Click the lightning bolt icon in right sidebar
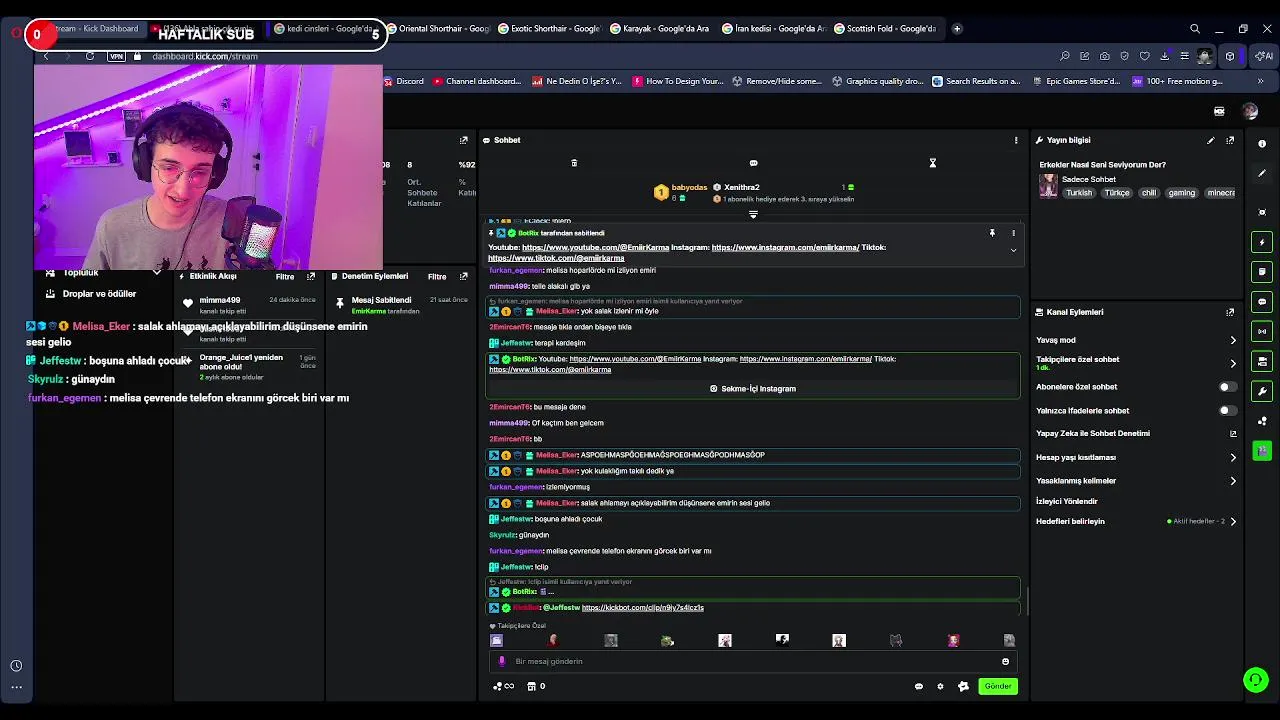Screen dimensions: 1280x720 [1262, 242]
